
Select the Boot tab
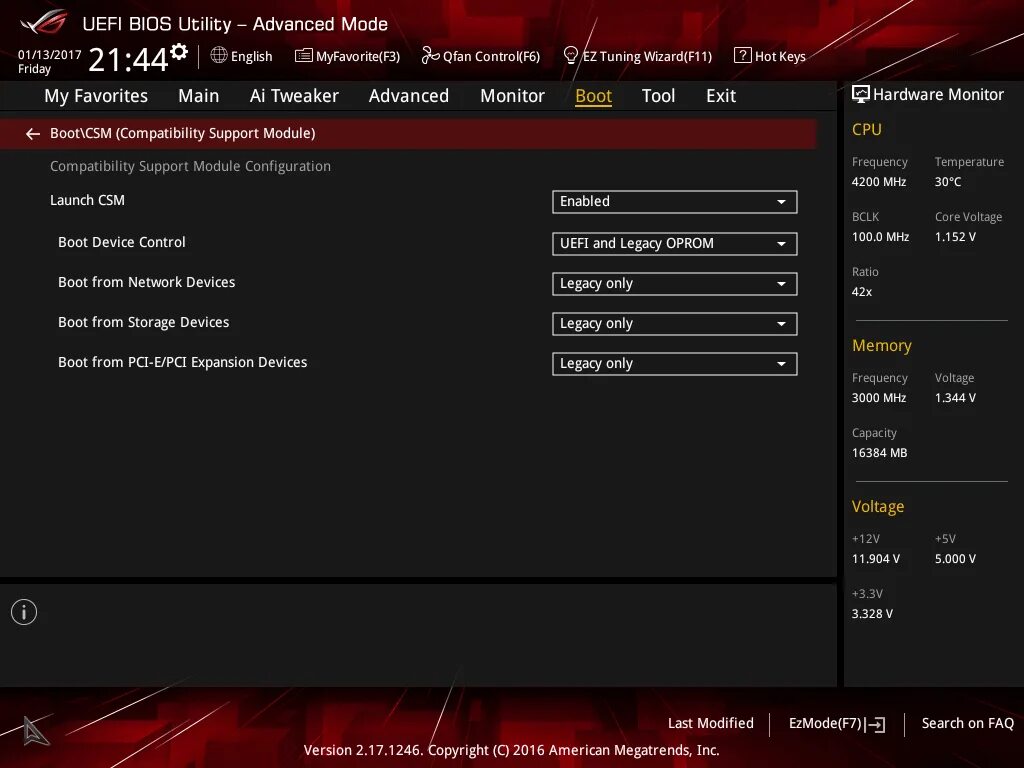point(593,96)
